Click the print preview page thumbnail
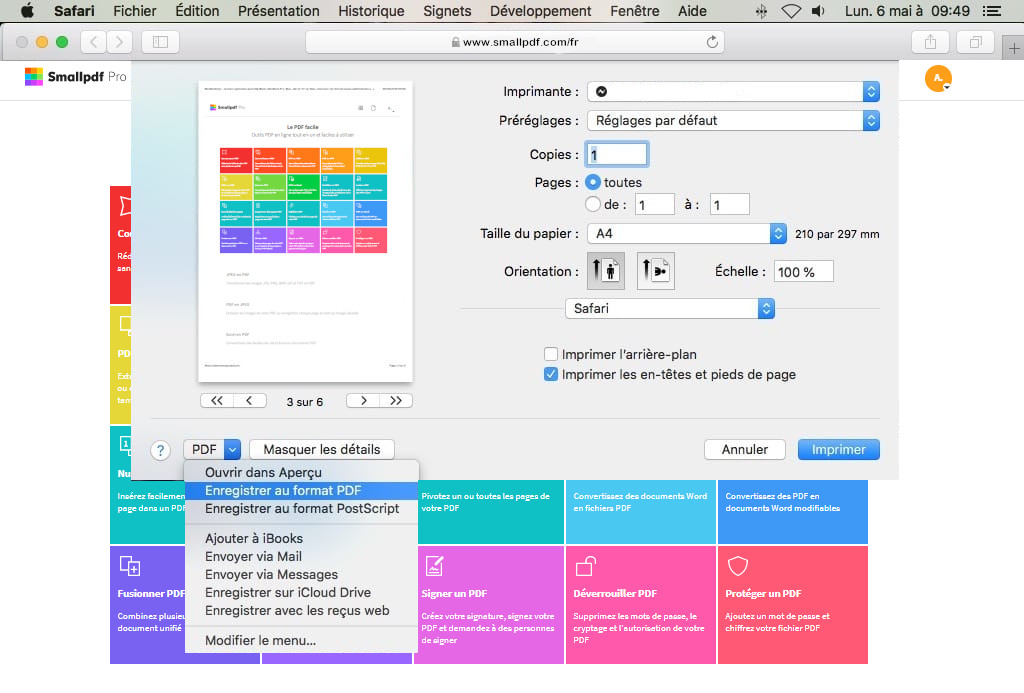The width and height of the screenshot is (1024, 693). coord(305,232)
